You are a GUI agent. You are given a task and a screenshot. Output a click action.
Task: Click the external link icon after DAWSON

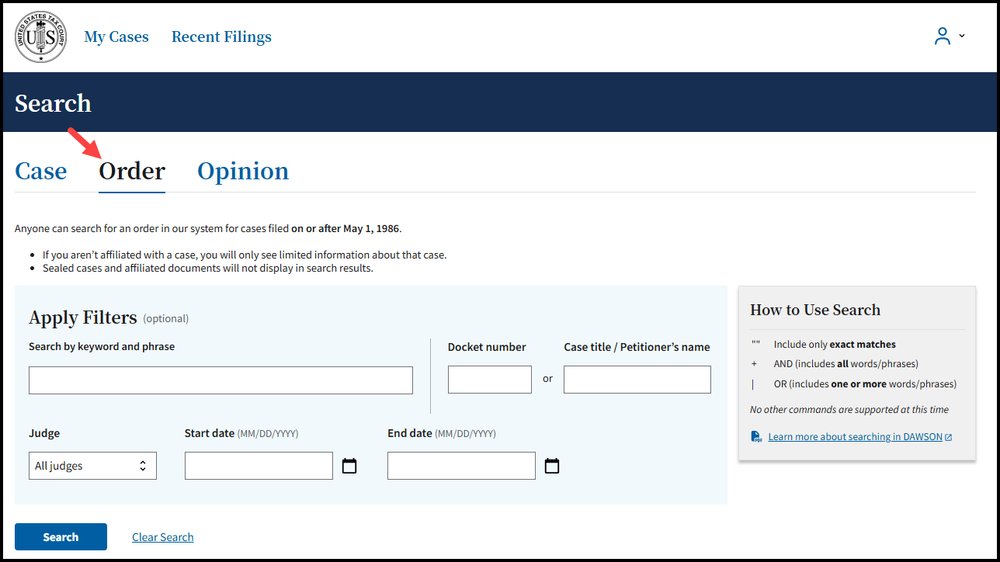[948, 437]
